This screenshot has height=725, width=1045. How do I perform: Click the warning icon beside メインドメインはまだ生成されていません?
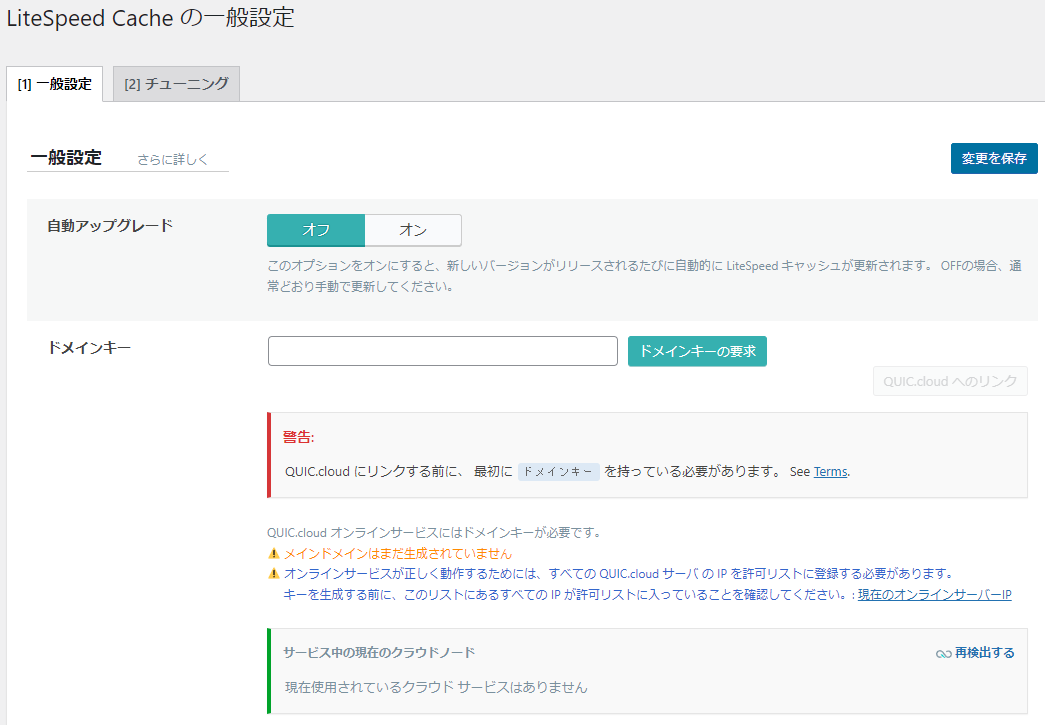pos(273,553)
